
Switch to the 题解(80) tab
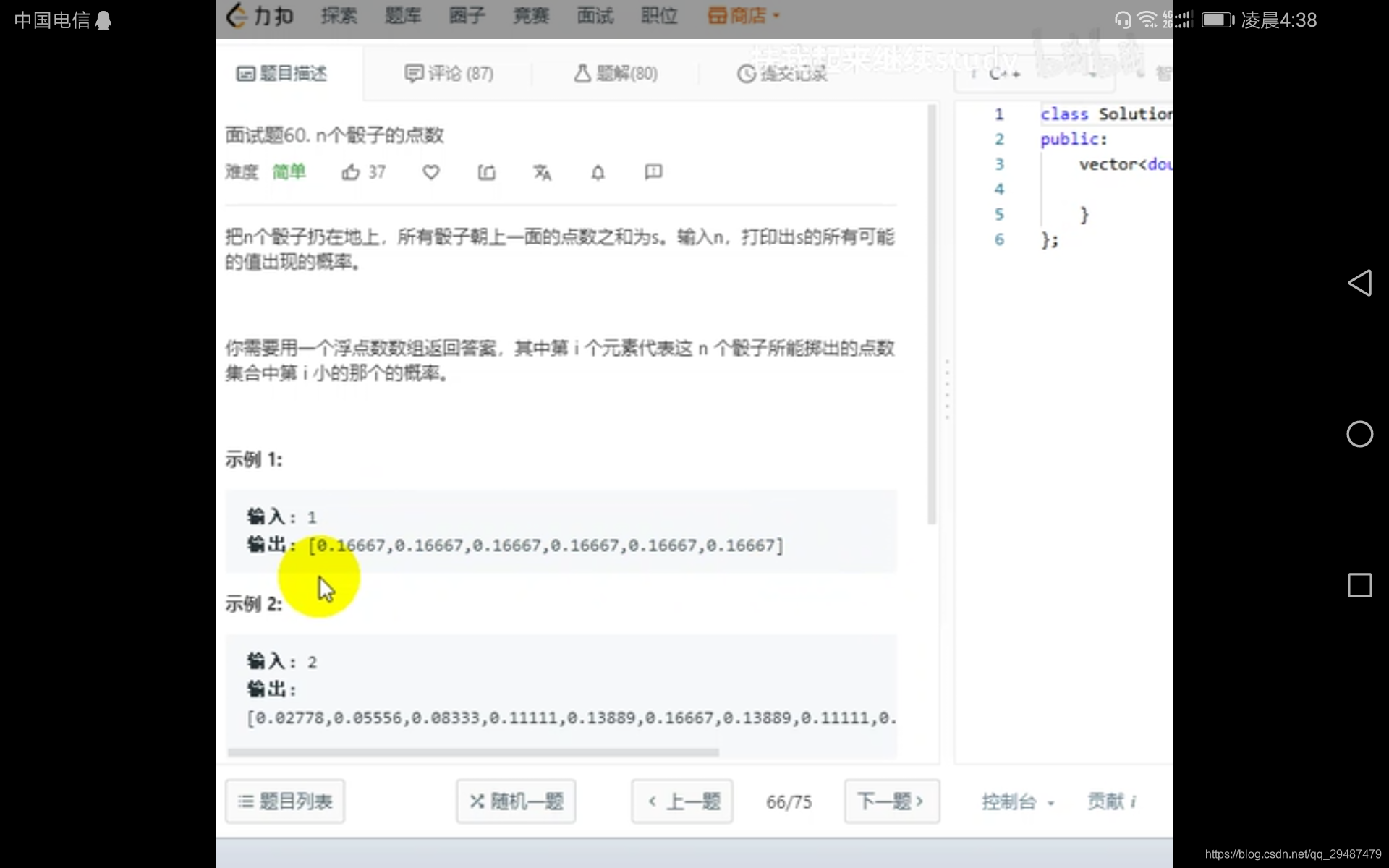coord(616,74)
